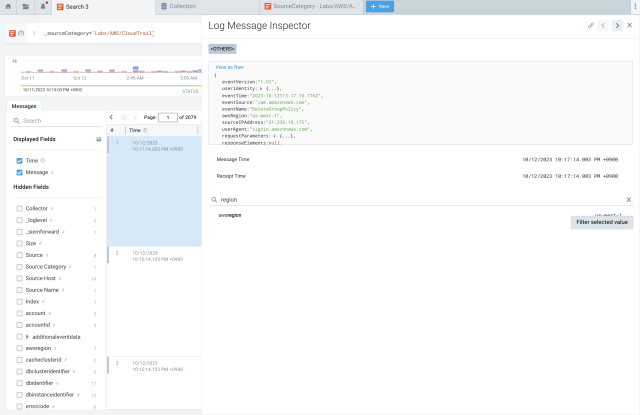Expand the additionaleventdata field
Viewport: 640px width, 415px height.
point(27,337)
